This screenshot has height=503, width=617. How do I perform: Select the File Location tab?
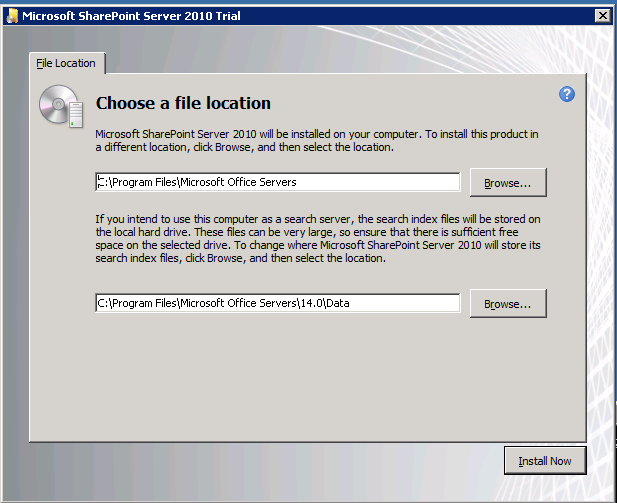click(x=67, y=63)
